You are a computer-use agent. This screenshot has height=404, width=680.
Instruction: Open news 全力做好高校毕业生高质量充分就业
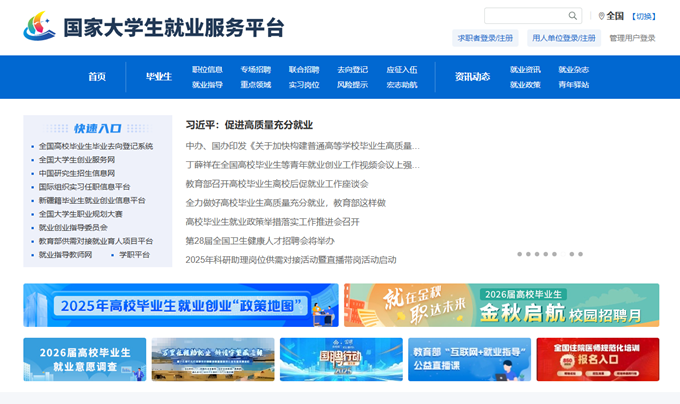coord(285,203)
